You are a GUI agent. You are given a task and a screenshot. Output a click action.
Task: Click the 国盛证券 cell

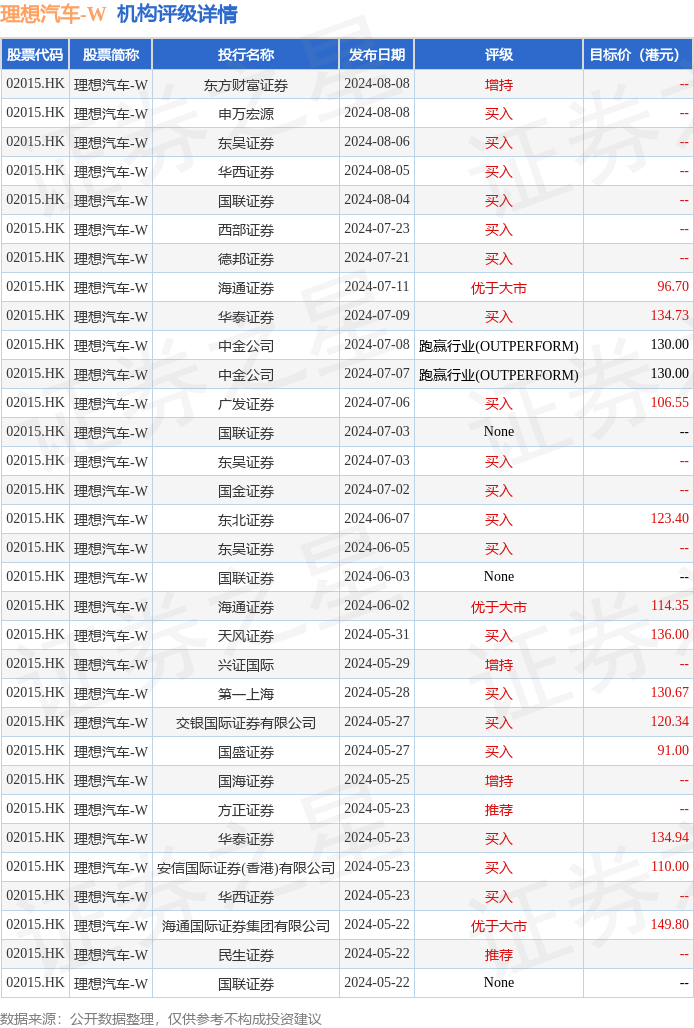pos(246,752)
